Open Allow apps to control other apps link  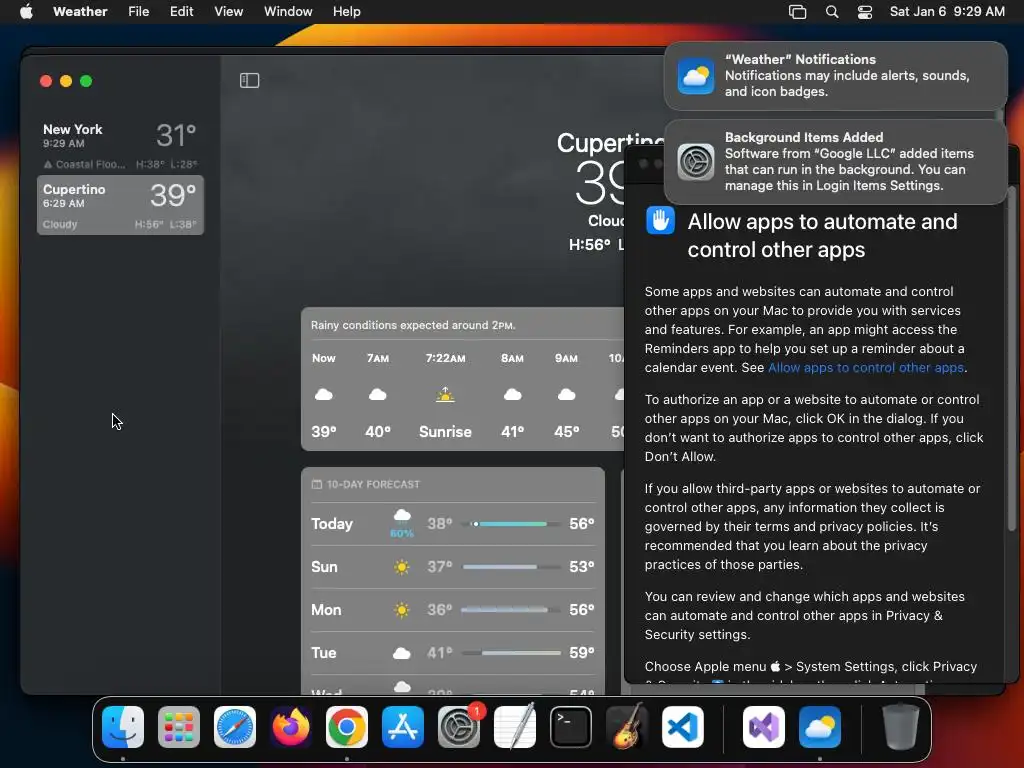pyautogui.click(x=866, y=368)
